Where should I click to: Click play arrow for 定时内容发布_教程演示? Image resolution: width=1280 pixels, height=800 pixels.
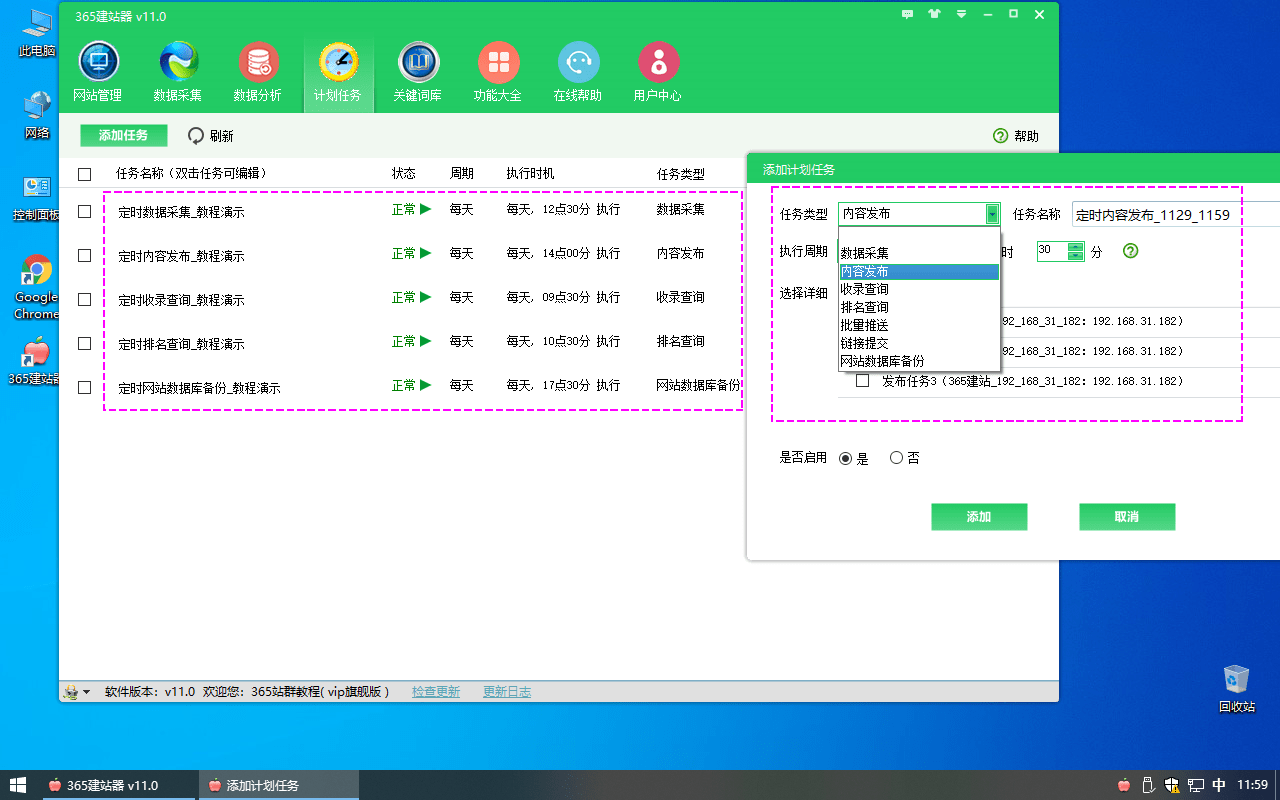426,254
